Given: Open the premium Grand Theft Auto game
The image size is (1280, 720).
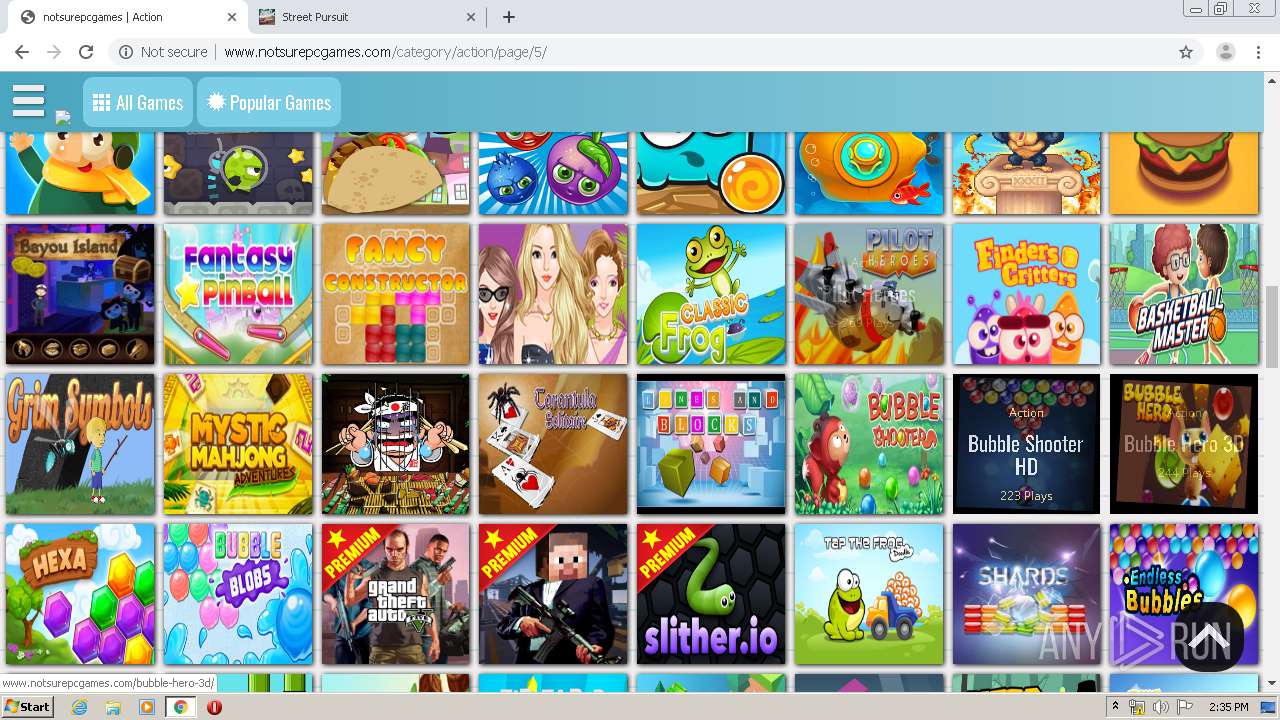Looking at the screenshot, I should (396, 594).
